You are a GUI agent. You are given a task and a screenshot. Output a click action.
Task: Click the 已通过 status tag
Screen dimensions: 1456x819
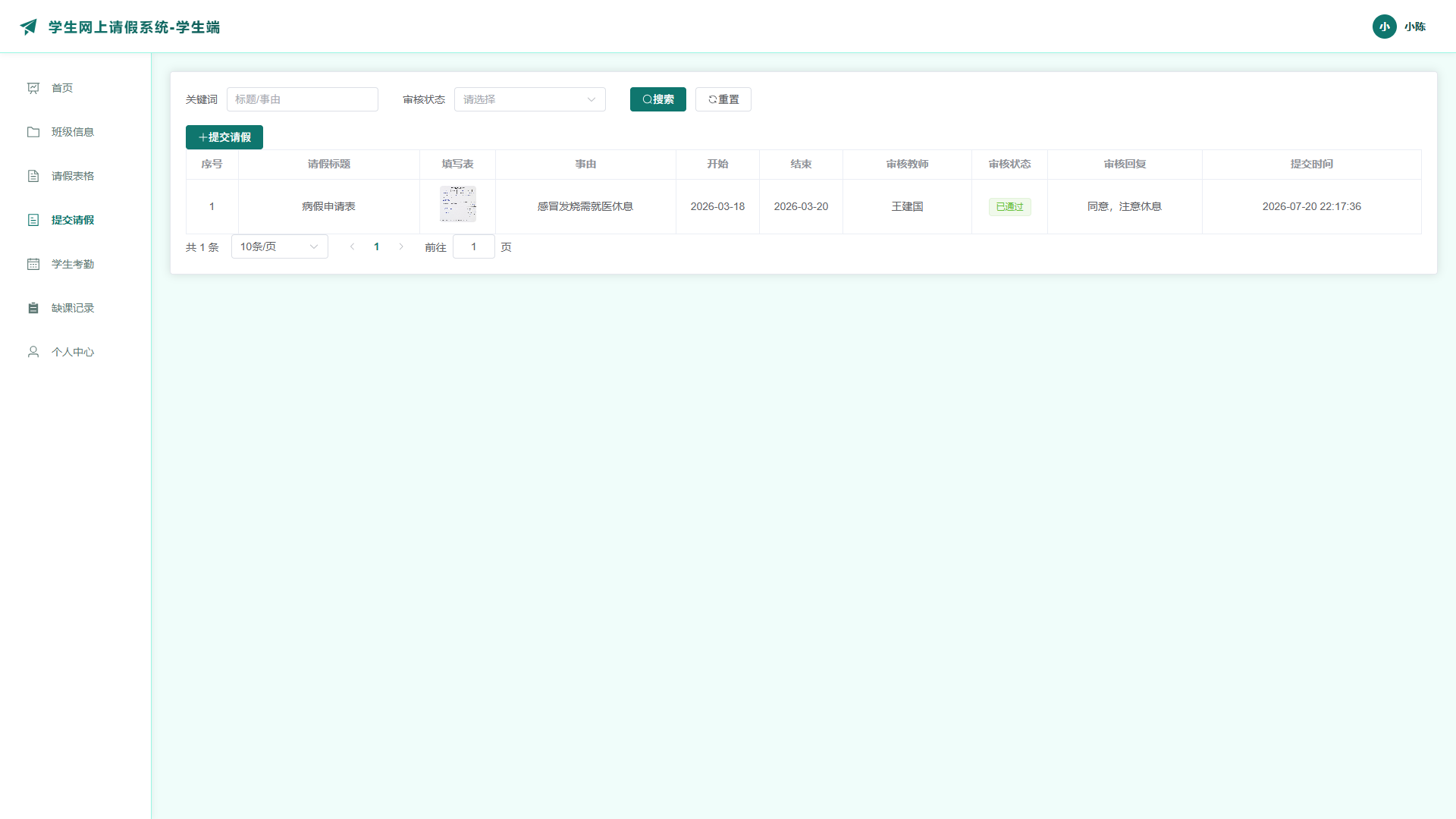1009,206
